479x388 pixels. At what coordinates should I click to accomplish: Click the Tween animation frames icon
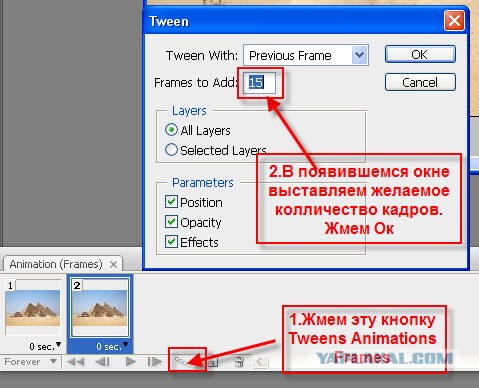[x=181, y=361]
